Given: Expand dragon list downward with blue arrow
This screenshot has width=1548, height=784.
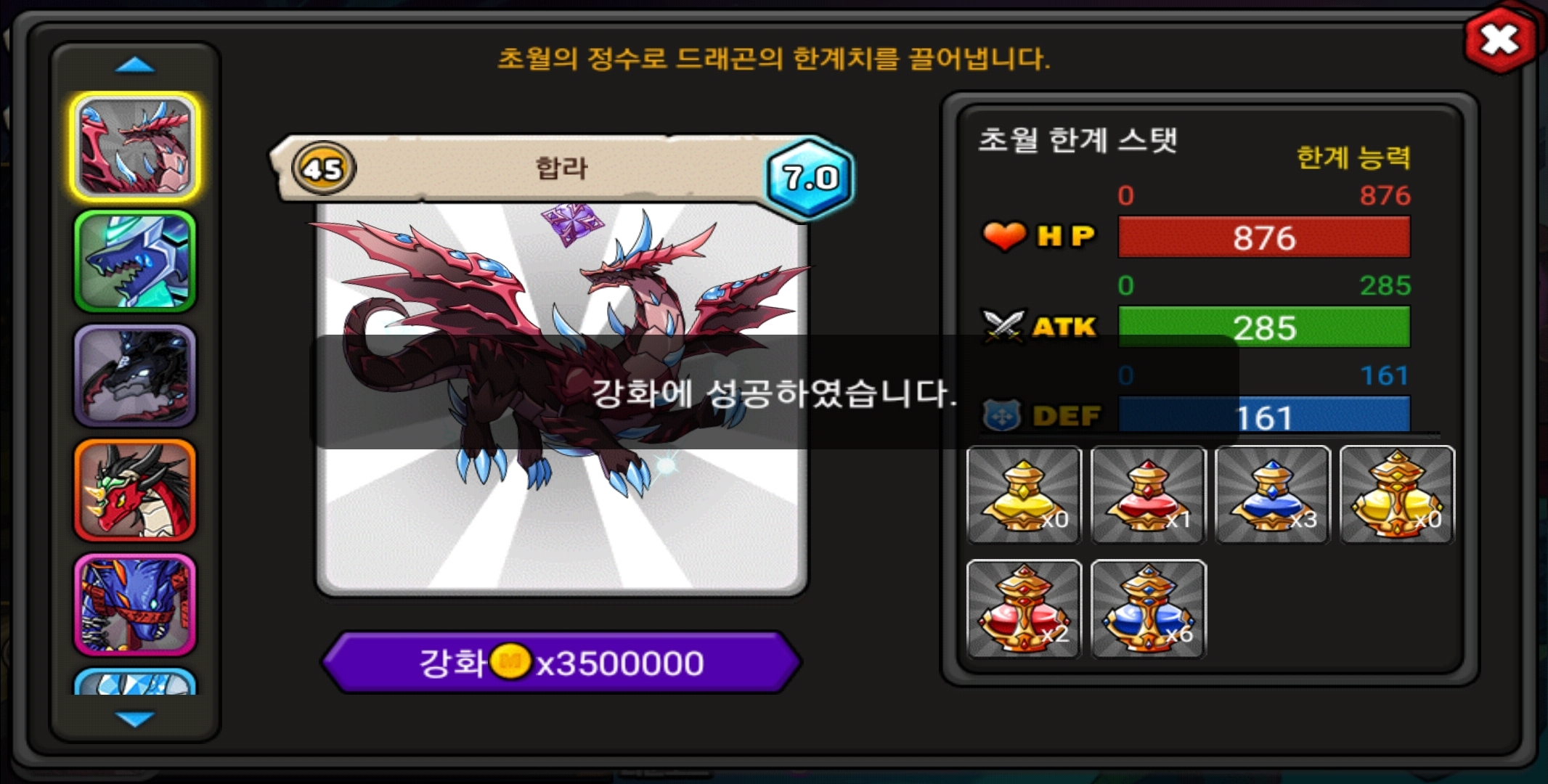Looking at the screenshot, I should pos(135,719).
